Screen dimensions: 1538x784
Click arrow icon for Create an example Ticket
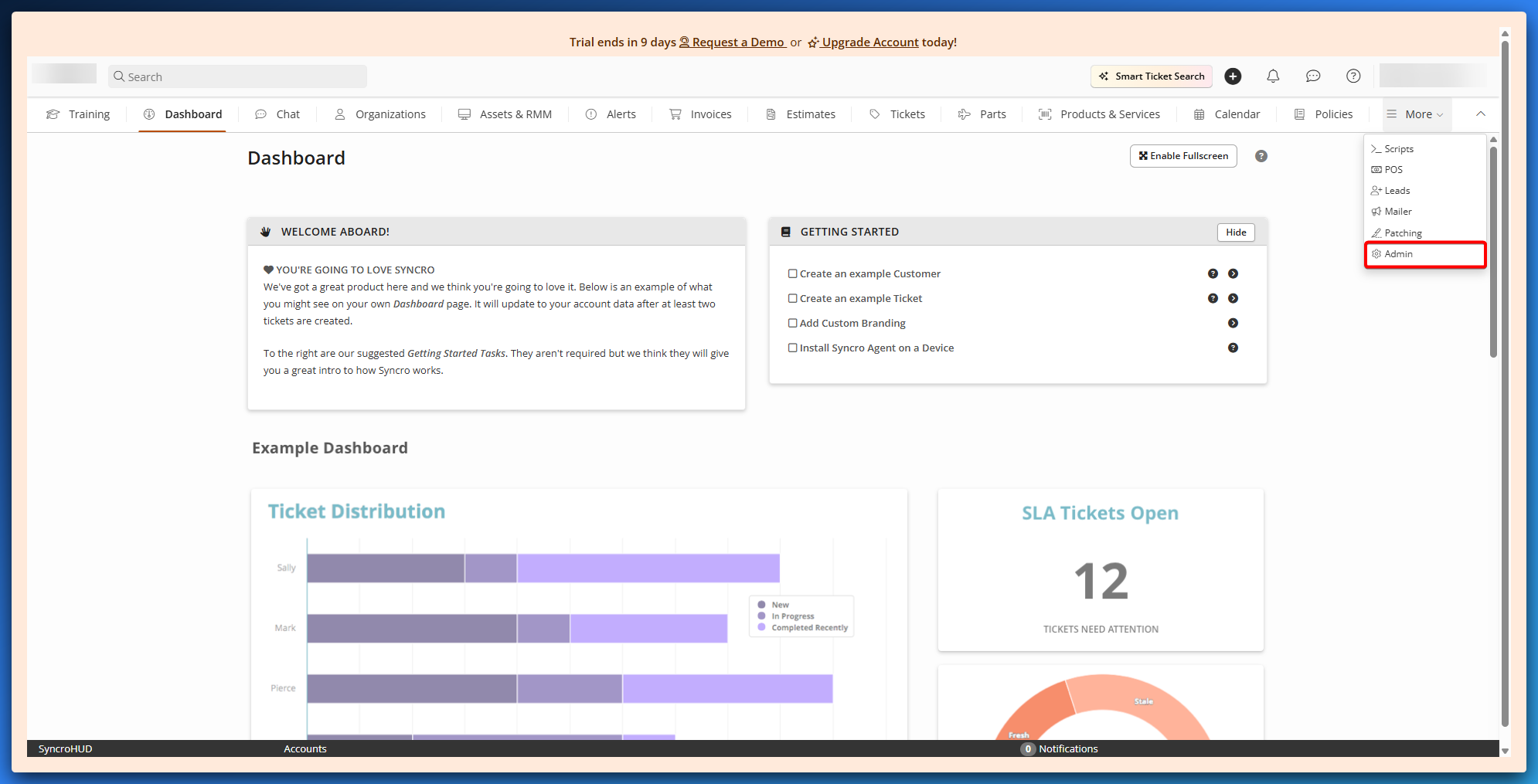point(1233,298)
